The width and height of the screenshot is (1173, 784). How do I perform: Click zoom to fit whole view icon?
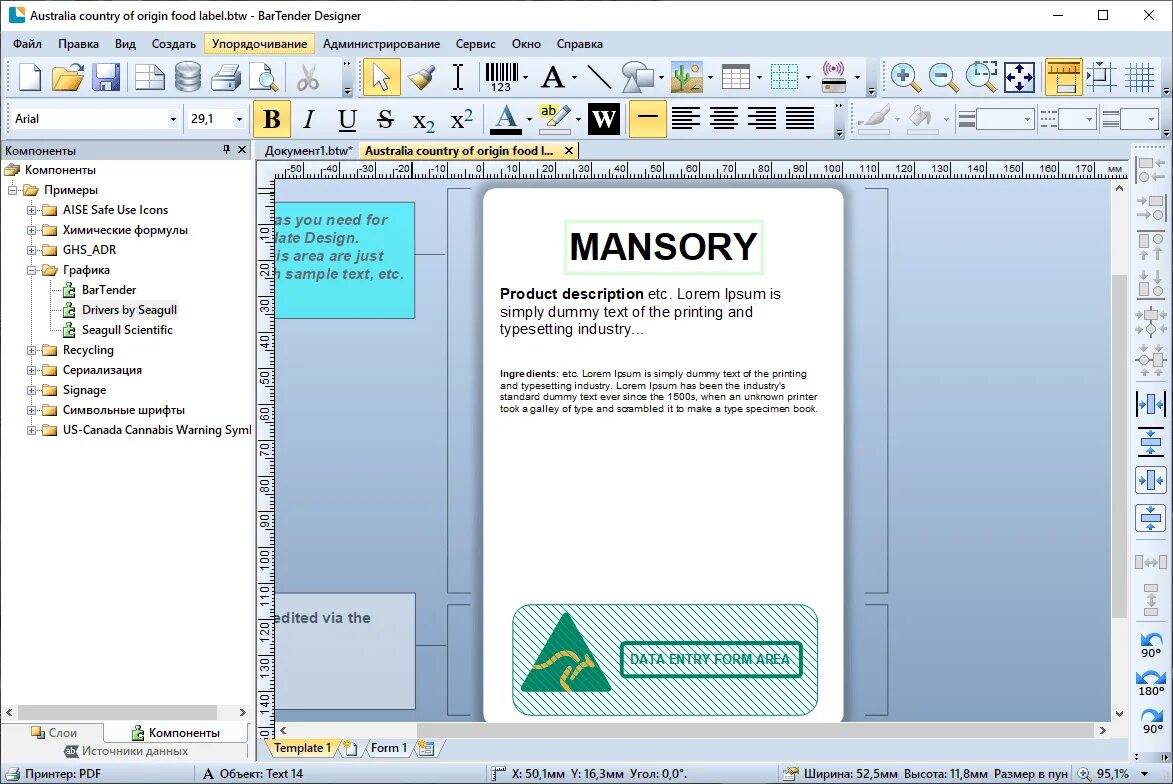click(x=1020, y=77)
